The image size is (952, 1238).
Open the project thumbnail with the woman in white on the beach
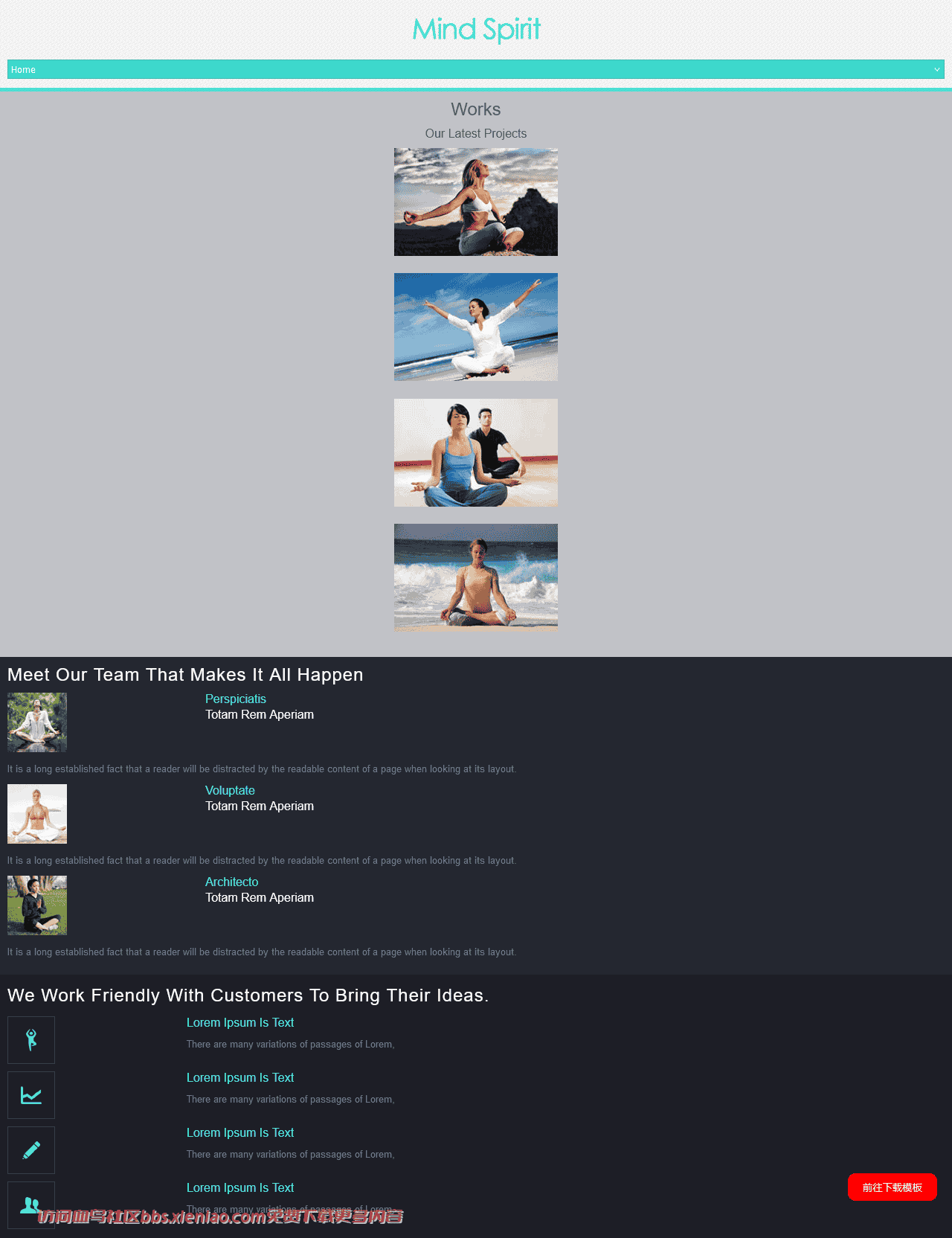pos(476,327)
